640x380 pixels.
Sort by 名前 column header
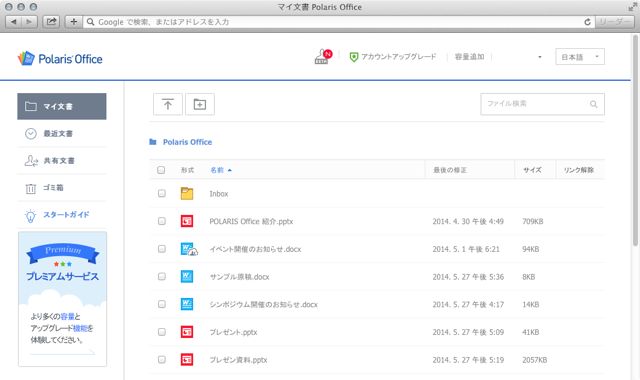coord(221,170)
